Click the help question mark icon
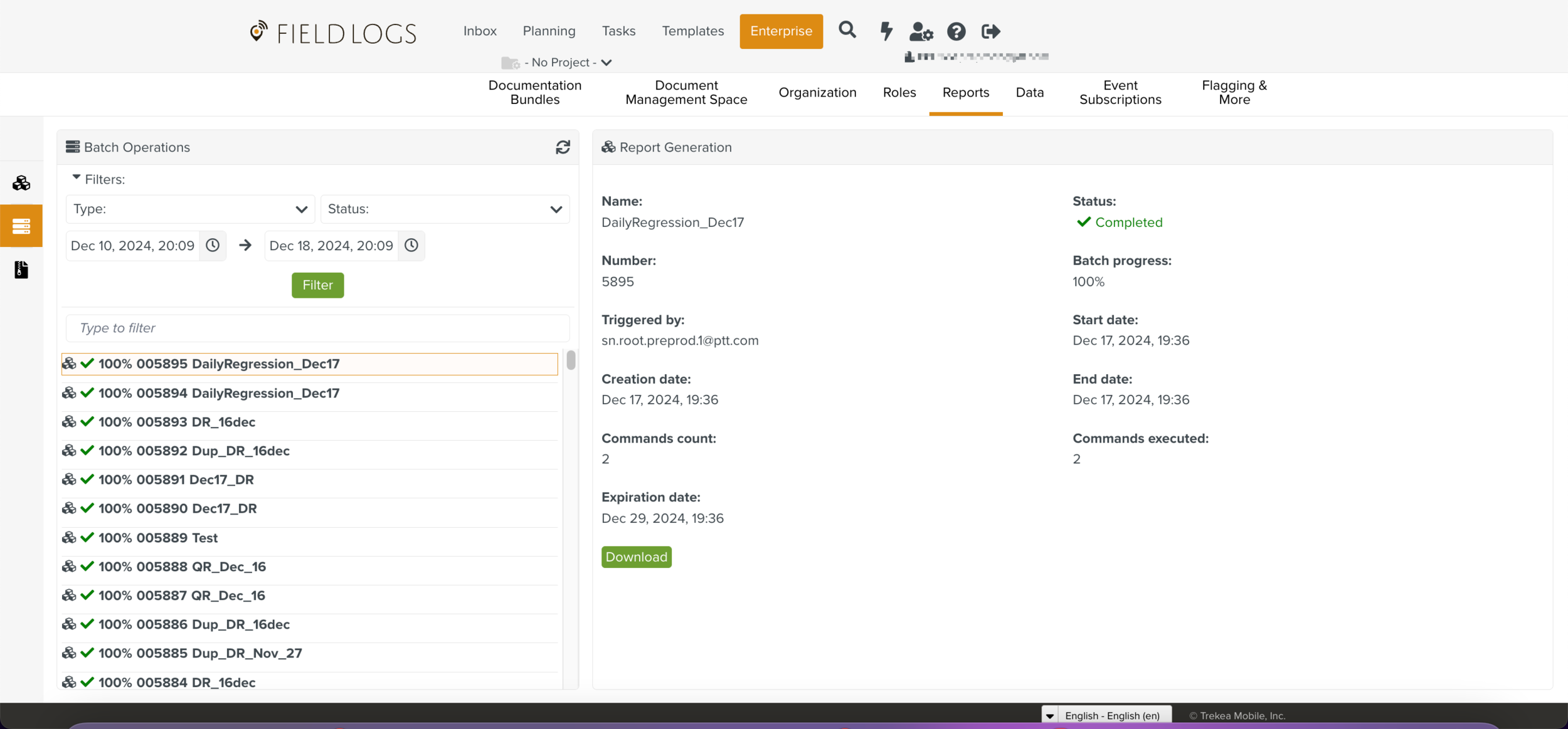This screenshot has width=1568, height=729. pyautogui.click(x=956, y=31)
